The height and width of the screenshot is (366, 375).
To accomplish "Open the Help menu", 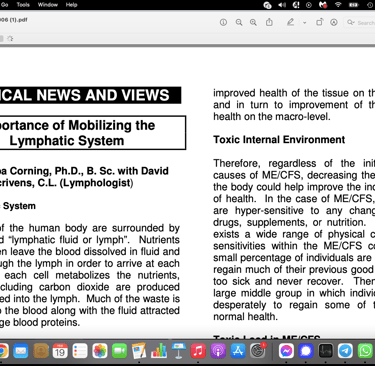I will 71,5.
